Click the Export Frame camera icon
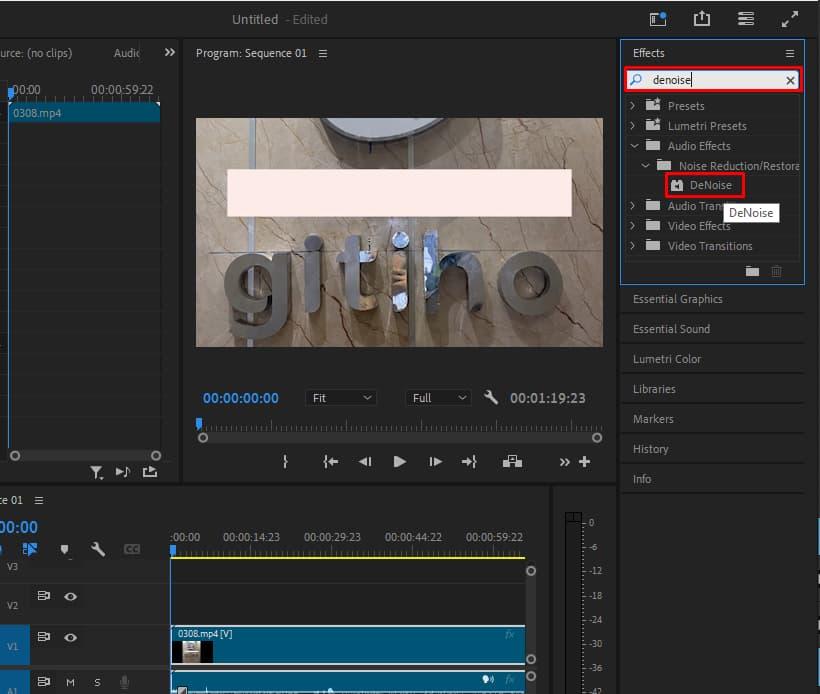 point(512,461)
